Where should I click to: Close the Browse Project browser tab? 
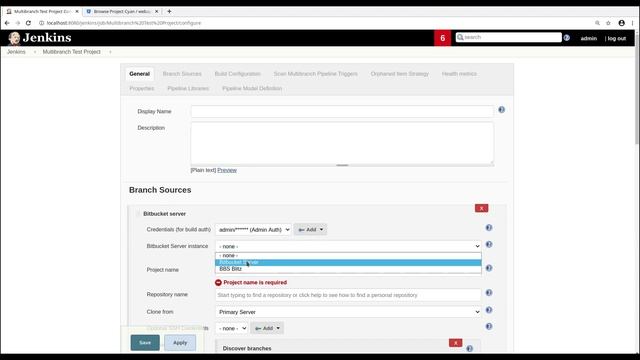pos(156,11)
